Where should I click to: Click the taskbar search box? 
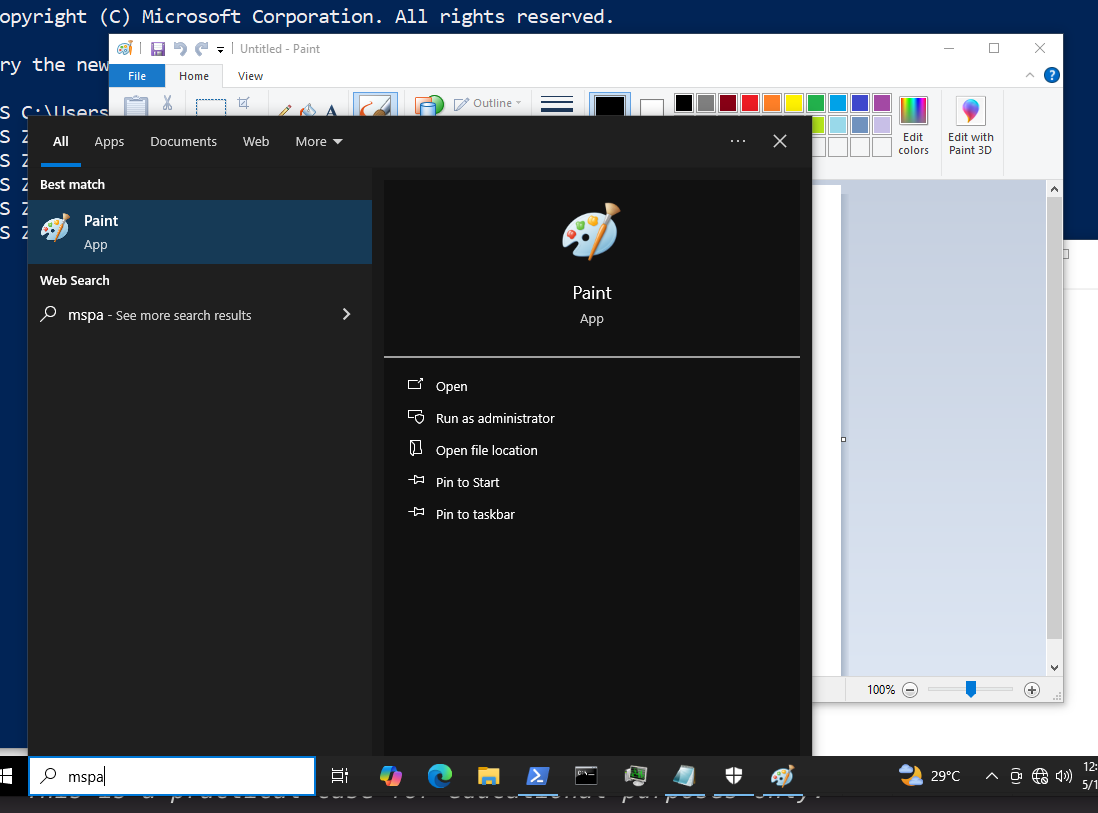point(172,776)
